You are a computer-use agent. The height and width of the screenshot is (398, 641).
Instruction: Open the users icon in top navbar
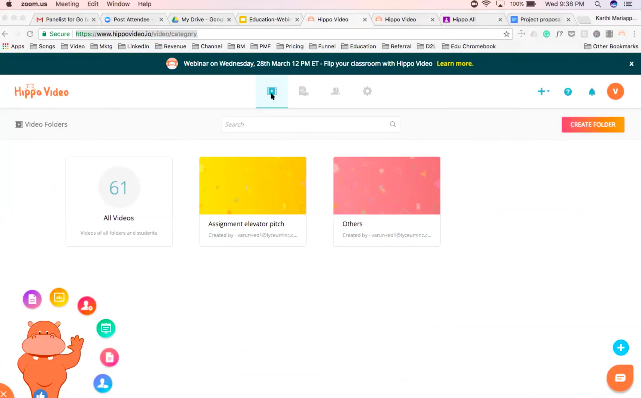click(335, 91)
